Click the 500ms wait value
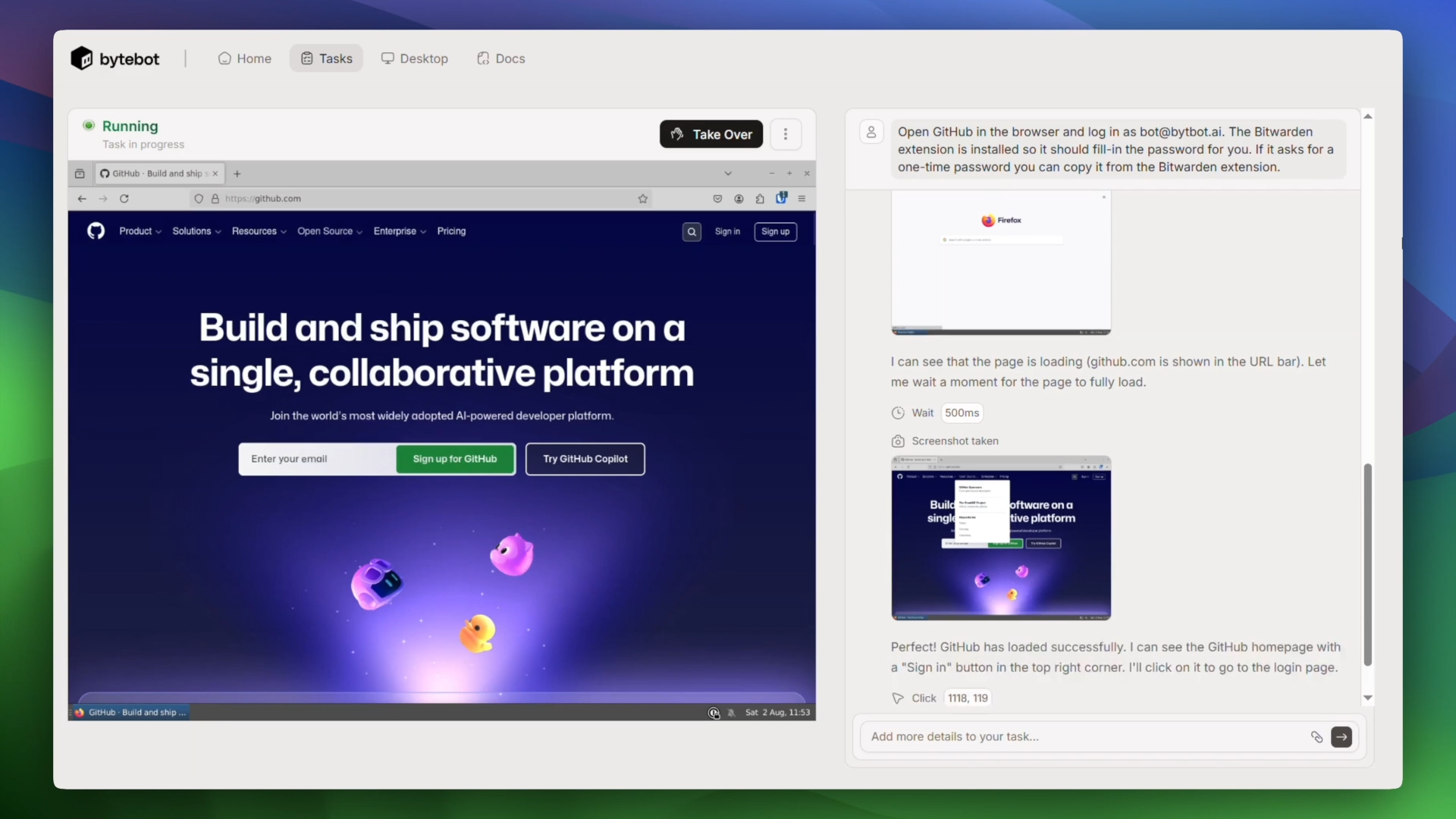This screenshot has width=1456, height=819. coord(962,413)
